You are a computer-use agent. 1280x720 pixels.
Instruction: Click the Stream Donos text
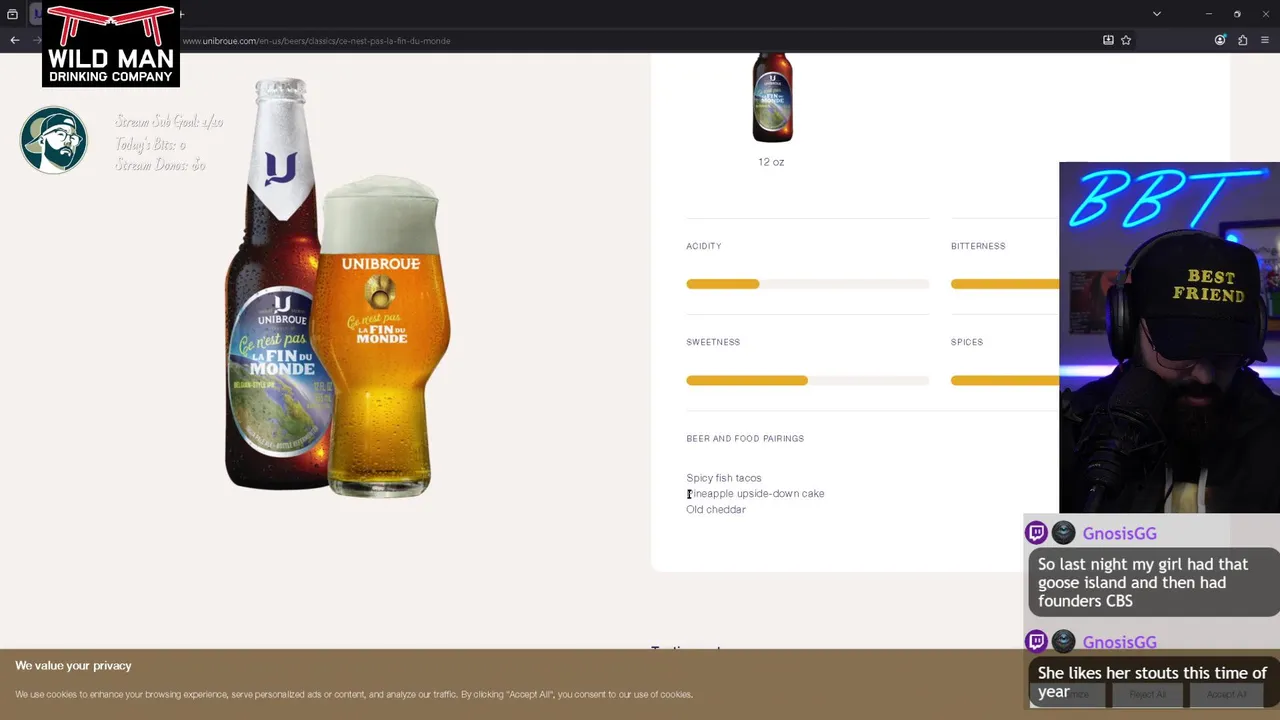tap(160, 165)
